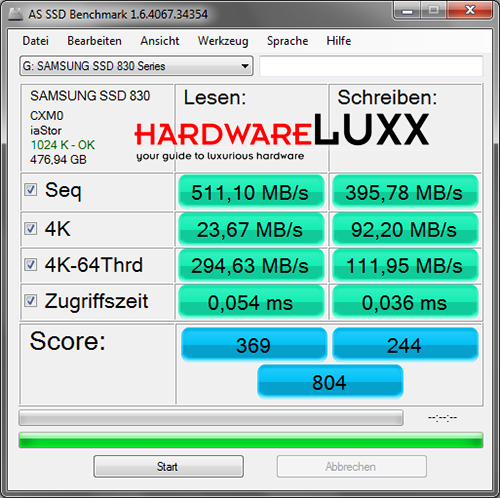
Task: Toggle the Zugriffszeit checkbox
Action: (30, 300)
